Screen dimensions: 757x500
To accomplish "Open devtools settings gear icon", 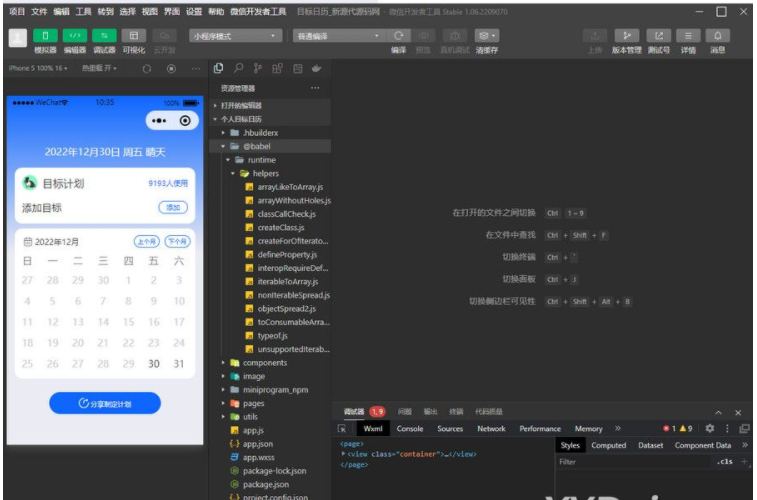I will 709,429.
